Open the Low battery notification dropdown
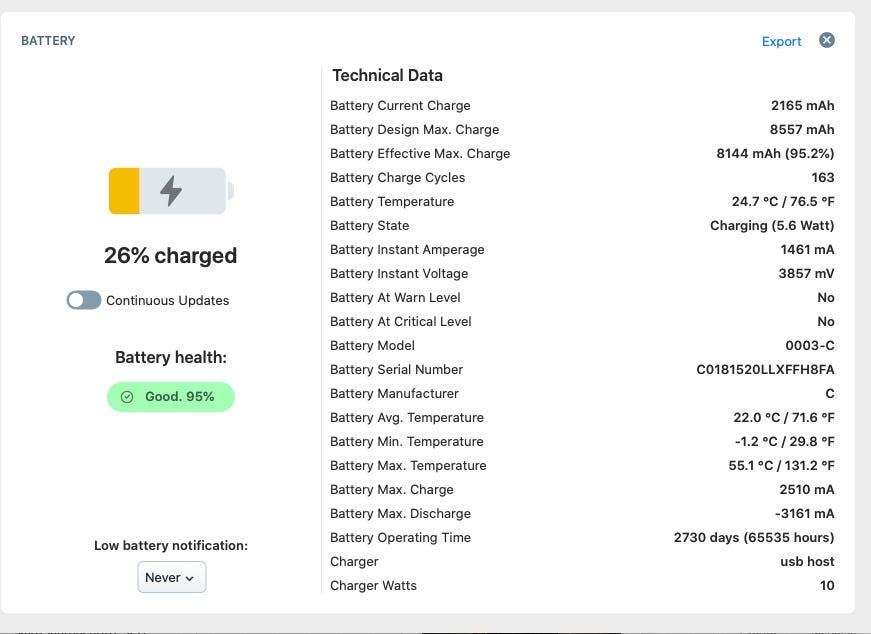 [171, 577]
